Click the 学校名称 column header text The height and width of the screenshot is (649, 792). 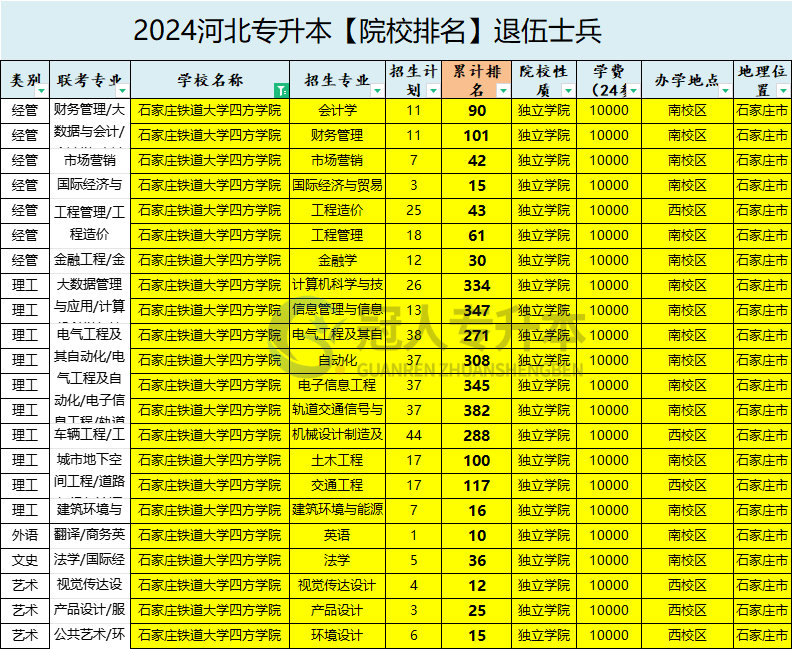(x=210, y=80)
